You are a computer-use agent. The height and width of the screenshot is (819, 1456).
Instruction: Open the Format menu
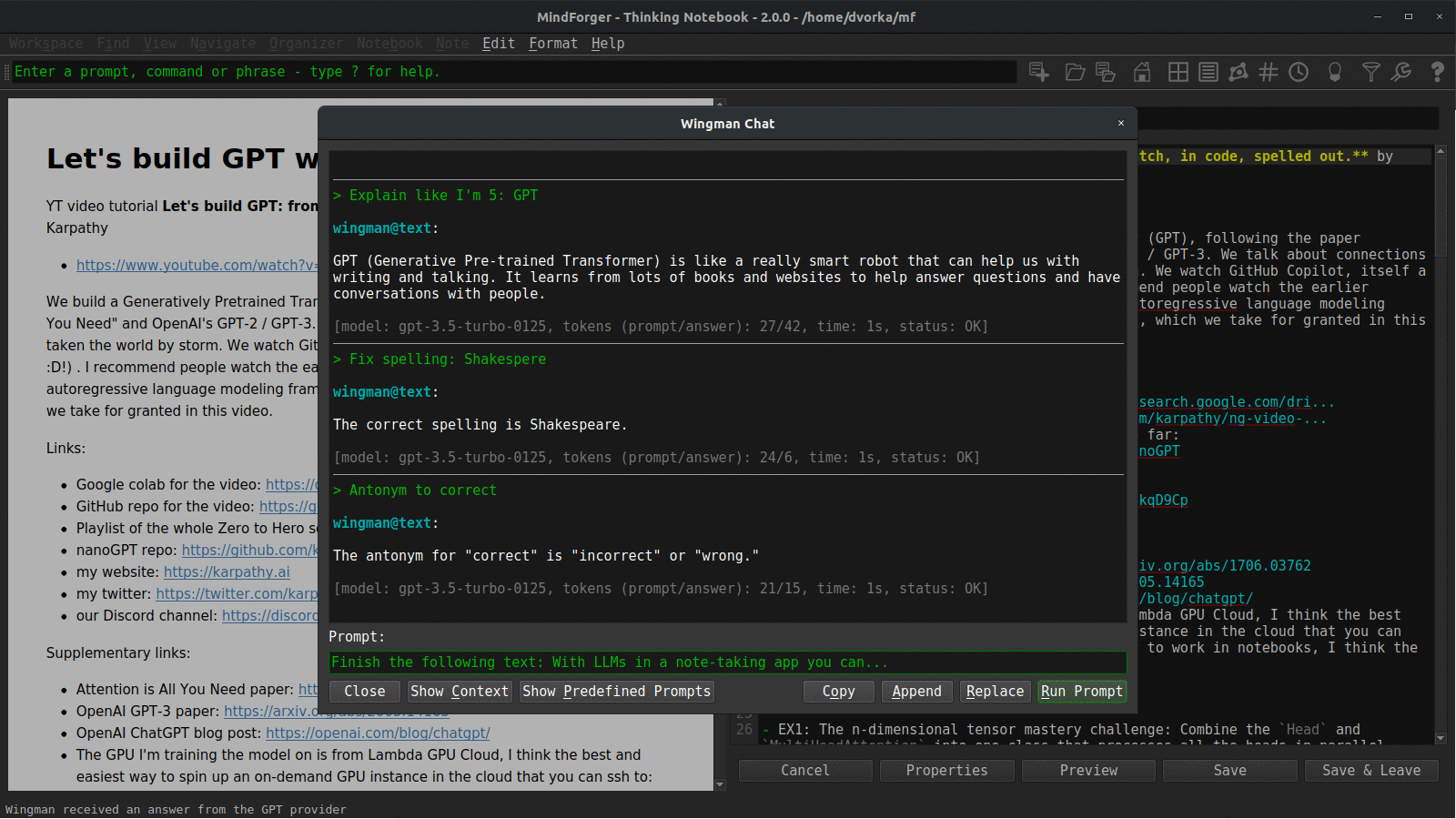pos(553,44)
